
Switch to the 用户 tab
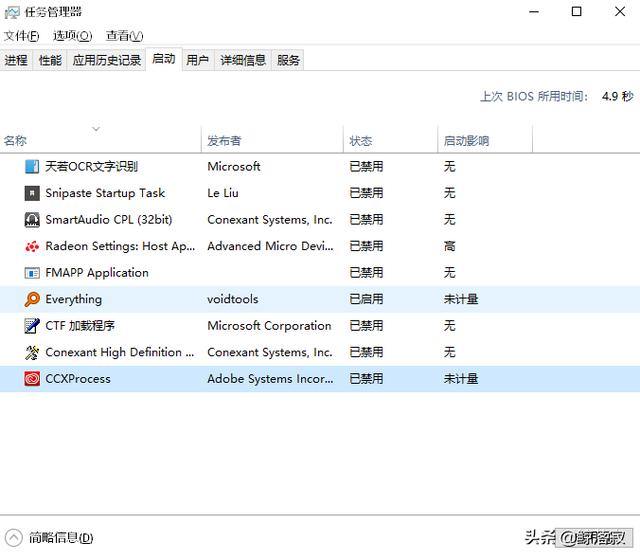coord(198,60)
